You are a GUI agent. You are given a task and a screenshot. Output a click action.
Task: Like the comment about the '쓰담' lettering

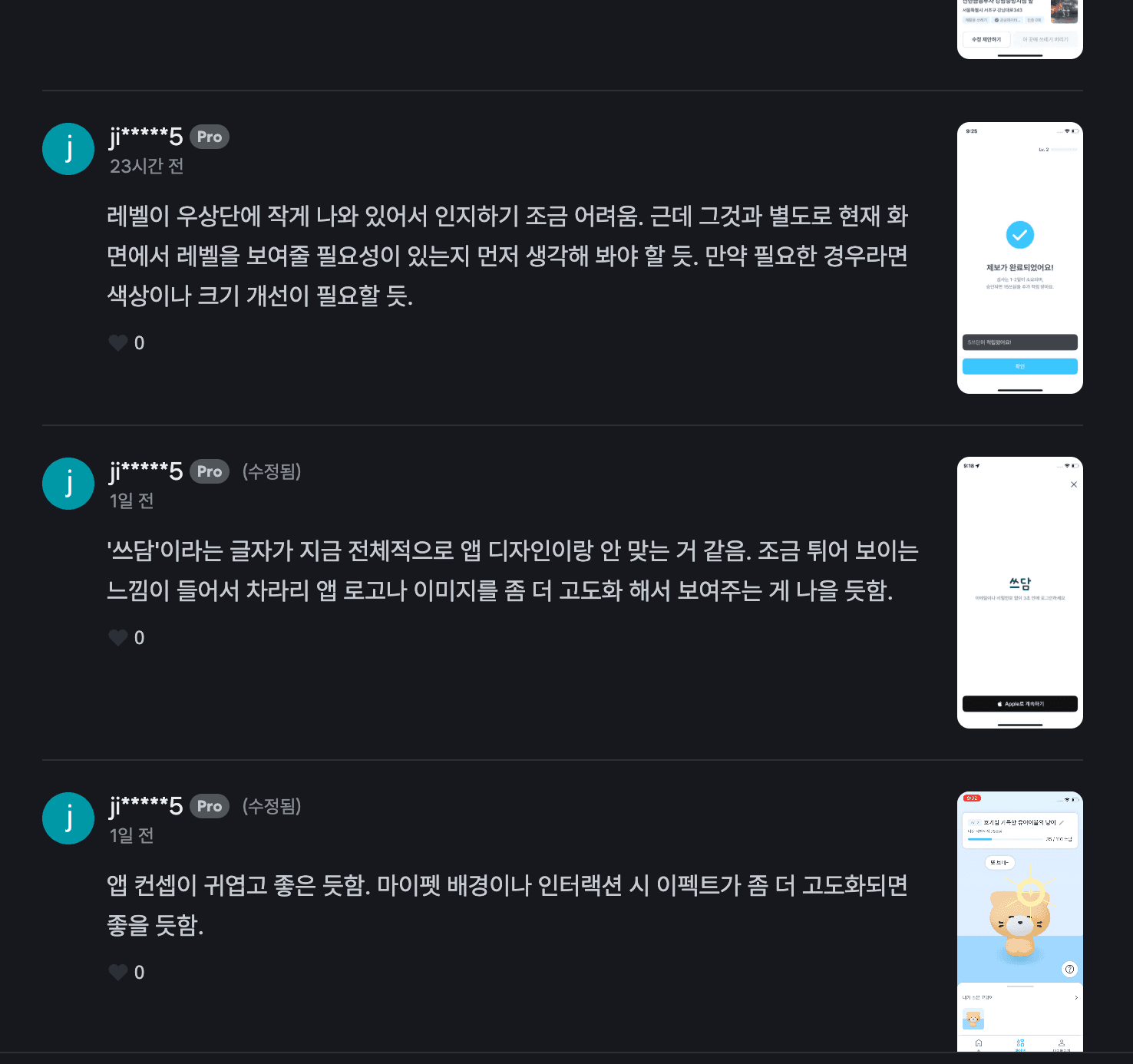pos(118,638)
